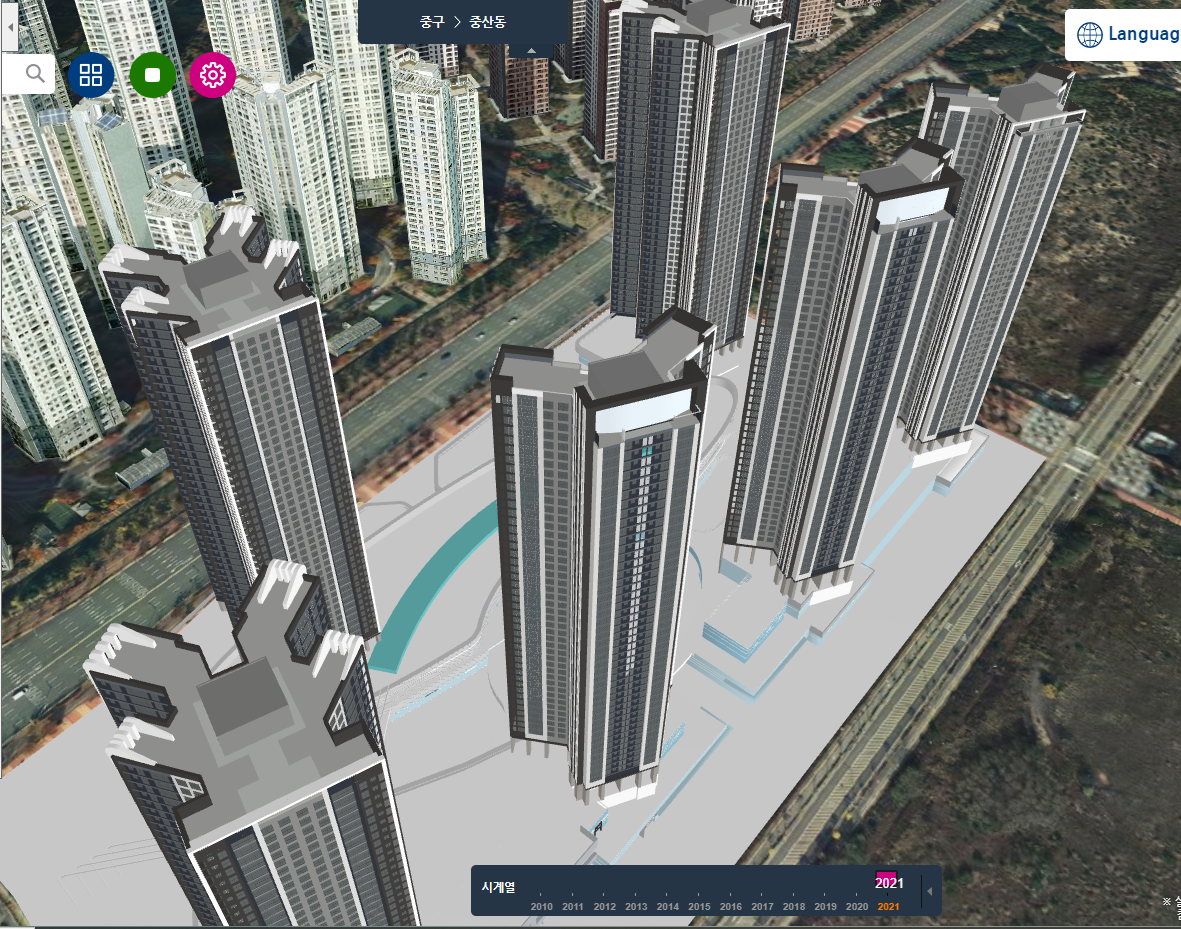
Task: Select year 2014 on the timeline
Action: [x=667, y=906]
